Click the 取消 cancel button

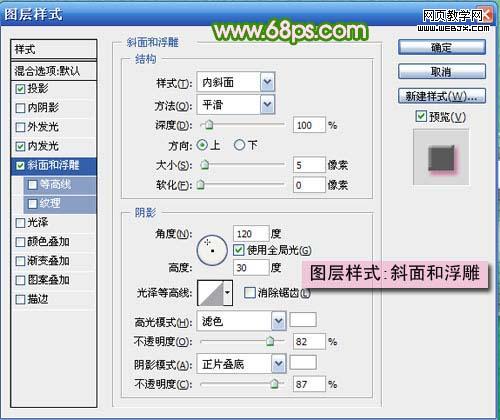[442, 71]
